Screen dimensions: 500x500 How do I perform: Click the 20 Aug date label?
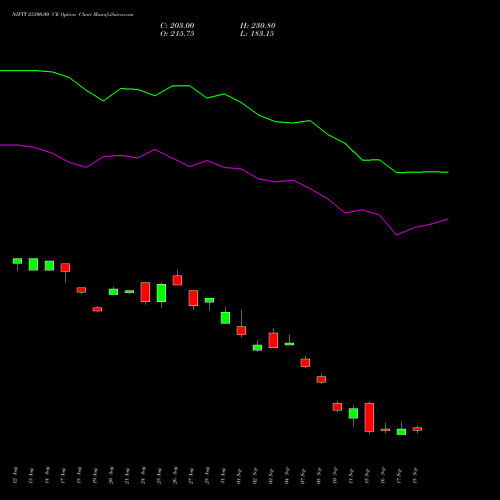[x=111, y=475]
